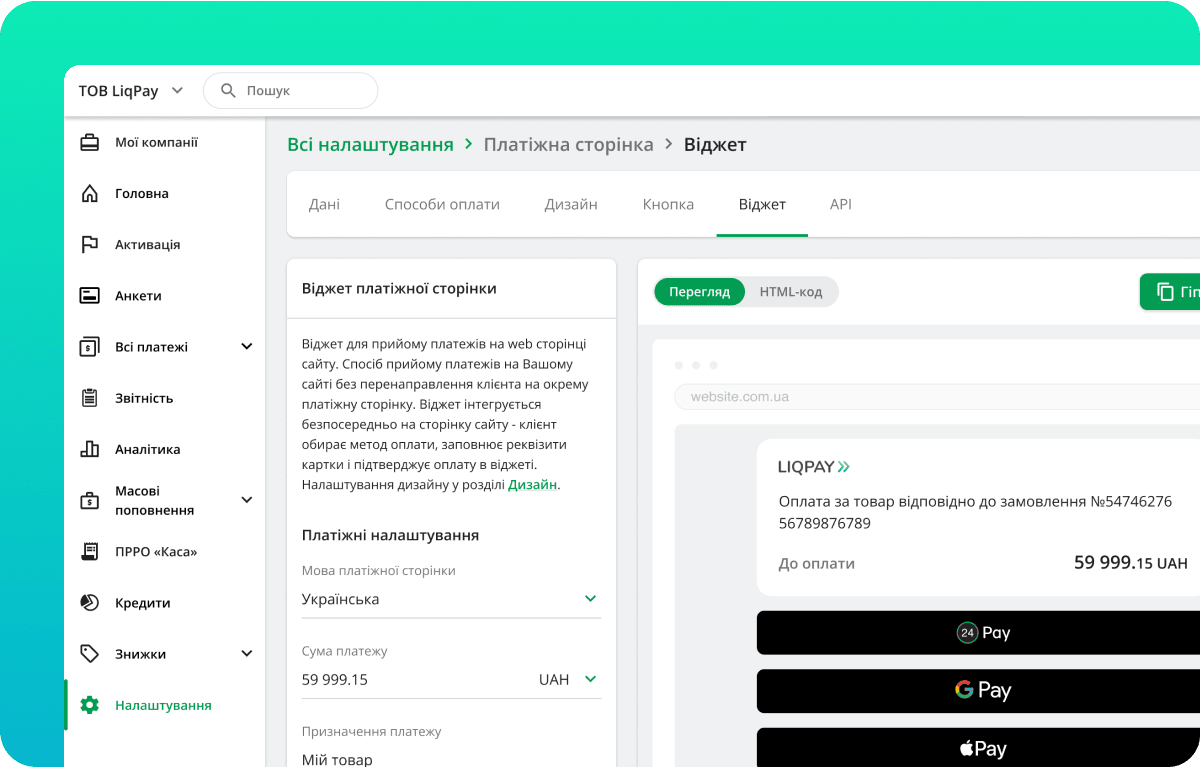Image resolution: width=1200 pixels, height=767 pixels.
Task: Select the Аналітика chart icon
Action: tap(90, 448)
